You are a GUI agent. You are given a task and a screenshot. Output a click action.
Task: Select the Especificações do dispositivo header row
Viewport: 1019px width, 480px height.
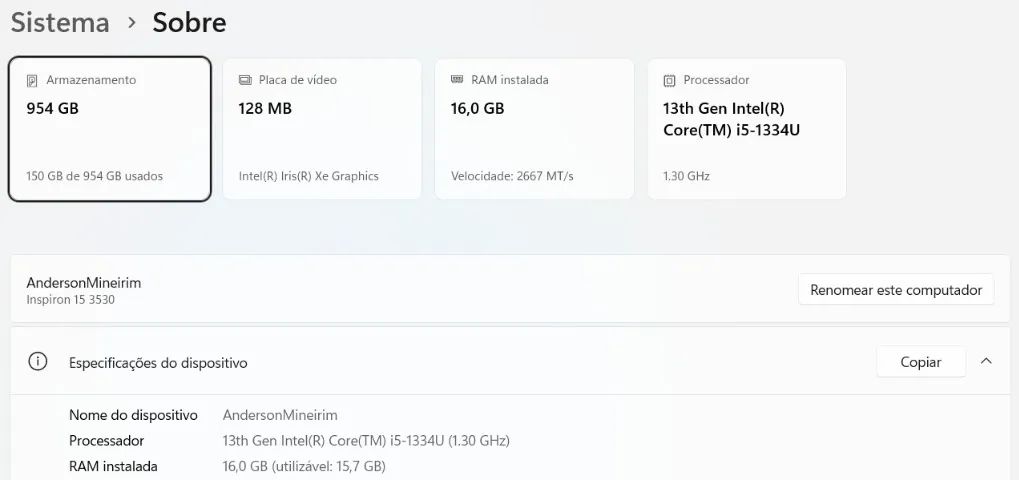click(x=510, y=362)
